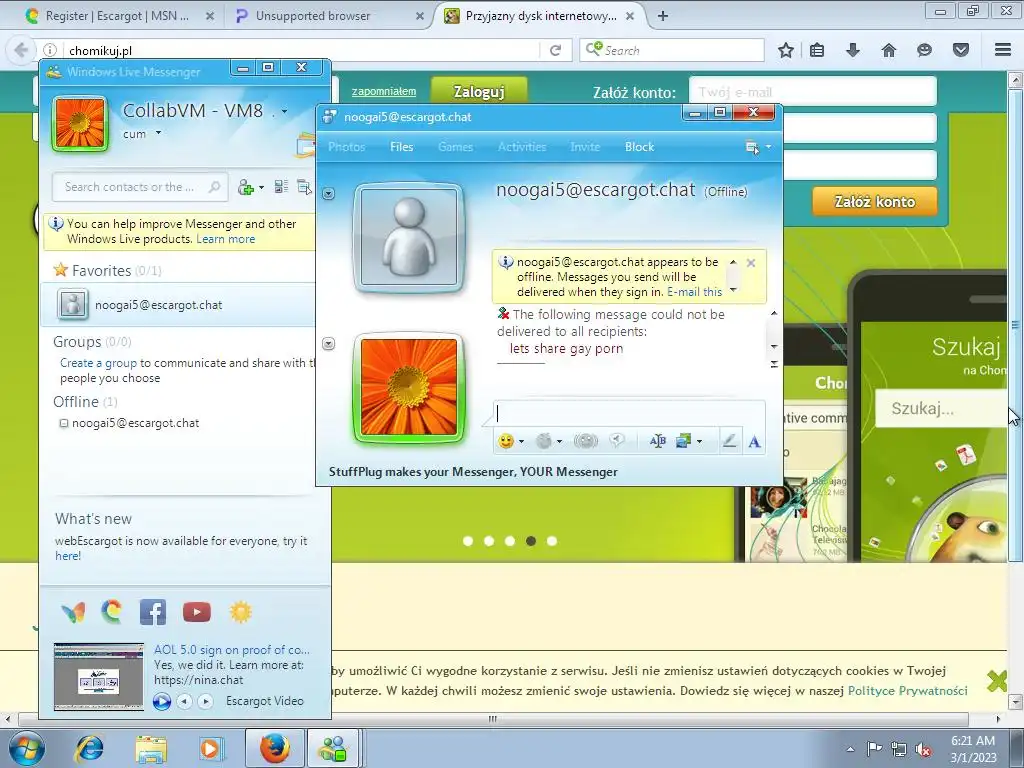
Task: Dismiss the offline notice in chat
Action: point(751,263)
